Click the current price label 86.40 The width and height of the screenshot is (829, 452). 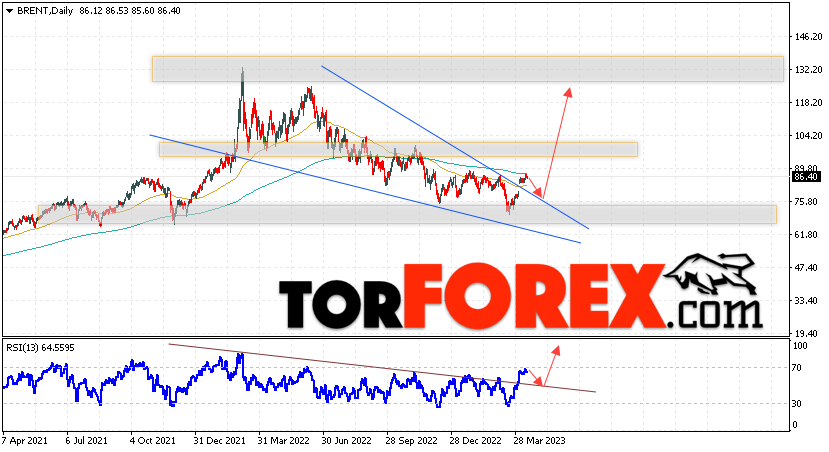coord(806,177)
